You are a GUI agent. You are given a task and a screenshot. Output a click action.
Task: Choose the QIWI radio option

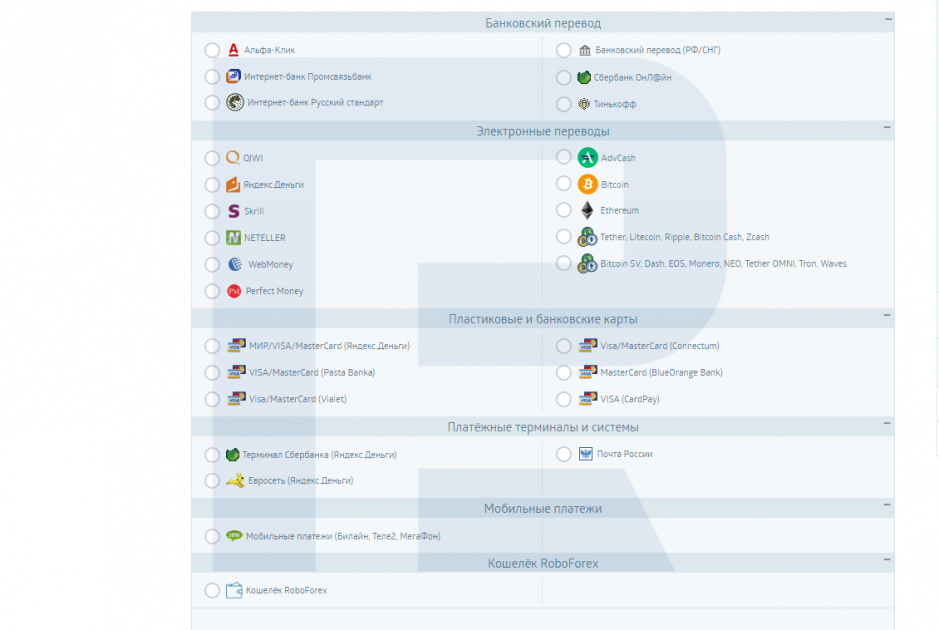[x=212, y=158]
